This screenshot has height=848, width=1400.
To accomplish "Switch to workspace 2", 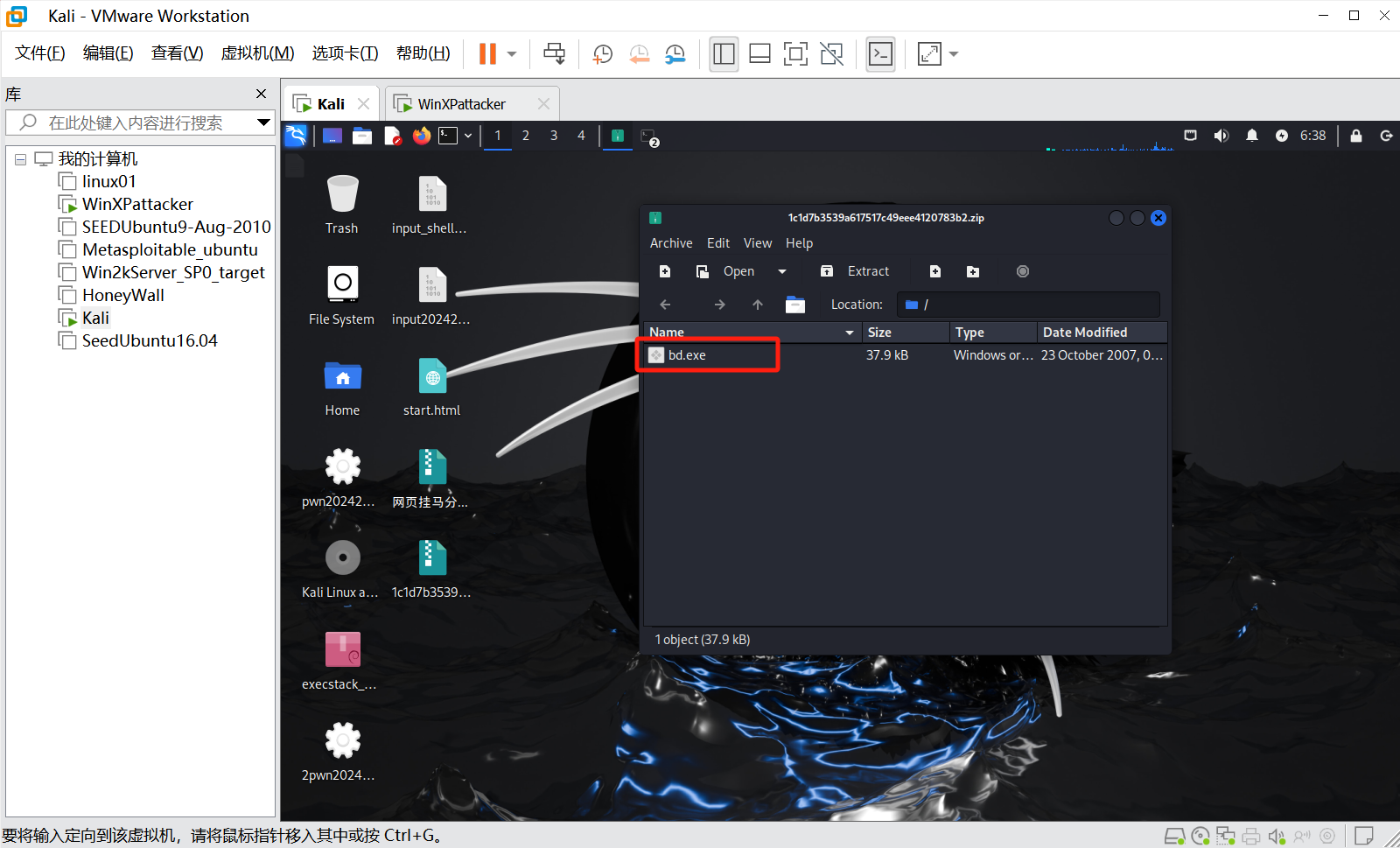I will 526,136.
